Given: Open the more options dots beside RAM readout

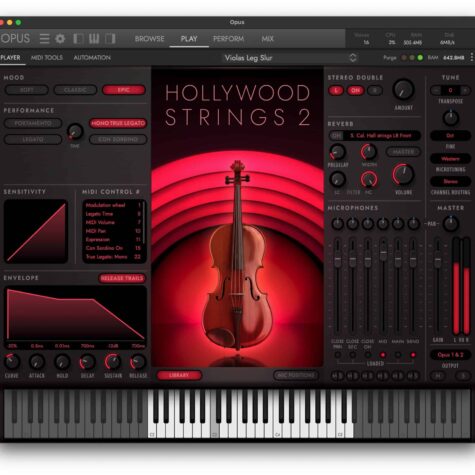Looking at the screenshot, I should pos(472,57).
